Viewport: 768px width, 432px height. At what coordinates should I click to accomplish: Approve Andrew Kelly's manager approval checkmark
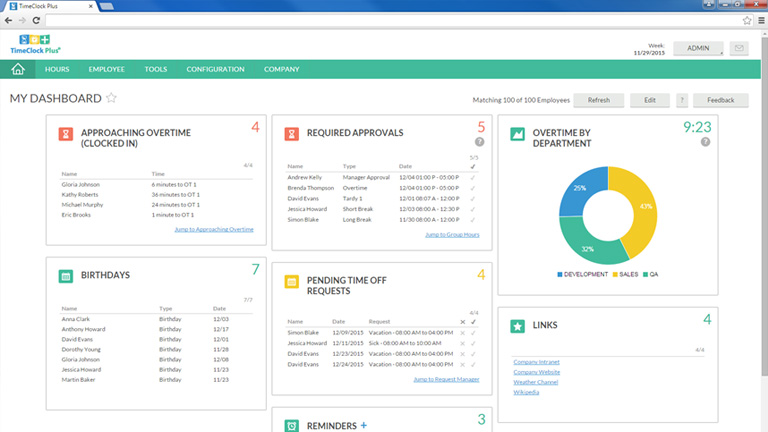point(473,177)
